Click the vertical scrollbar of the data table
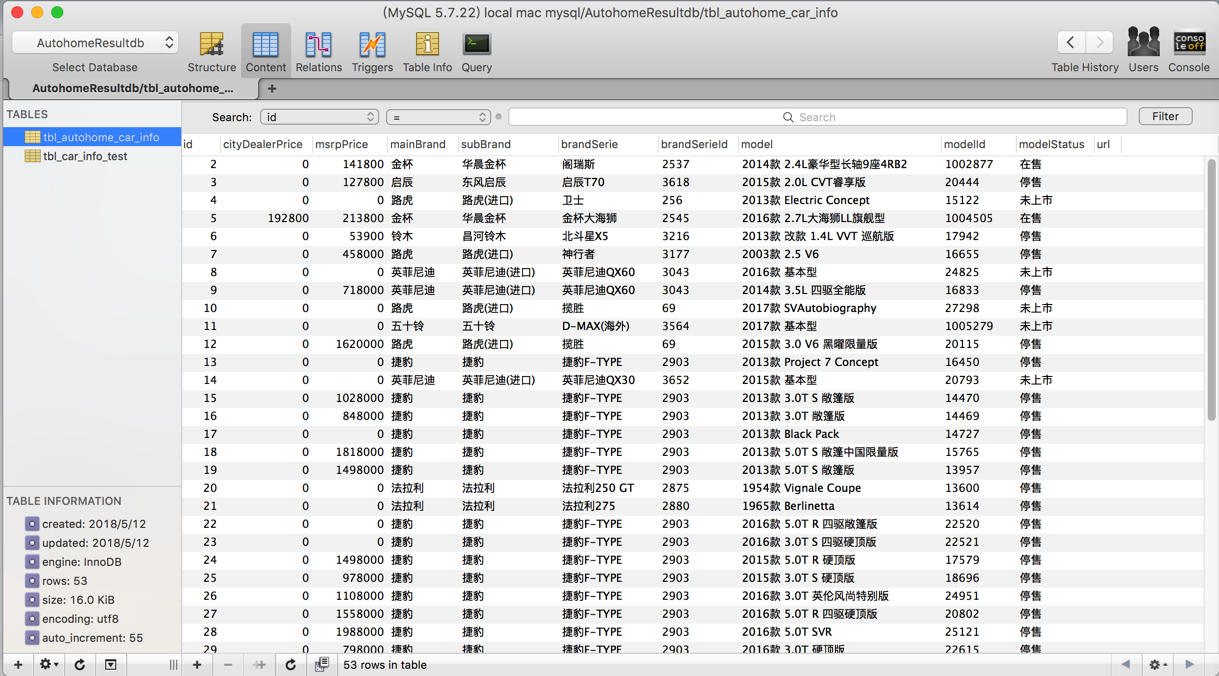Screen dimensions: 1219x676 1211,290
